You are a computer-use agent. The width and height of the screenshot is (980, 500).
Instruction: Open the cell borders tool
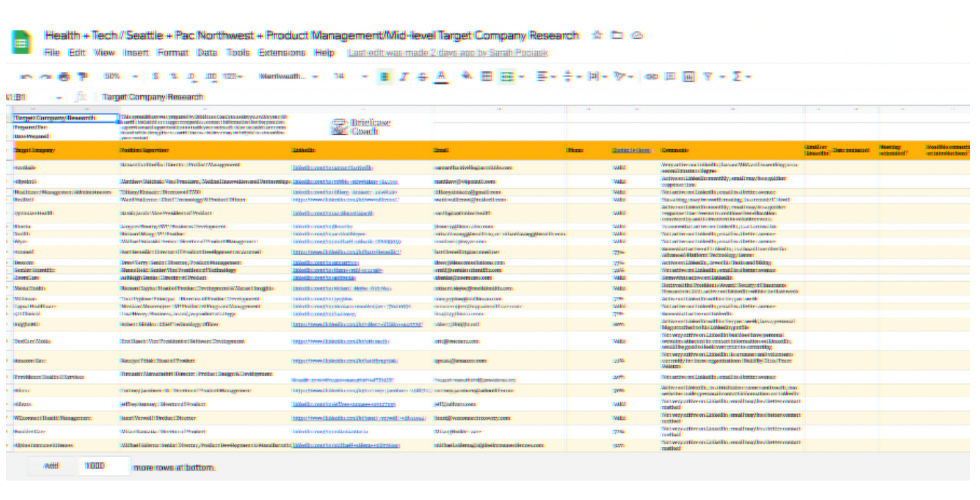click(486, 76)
